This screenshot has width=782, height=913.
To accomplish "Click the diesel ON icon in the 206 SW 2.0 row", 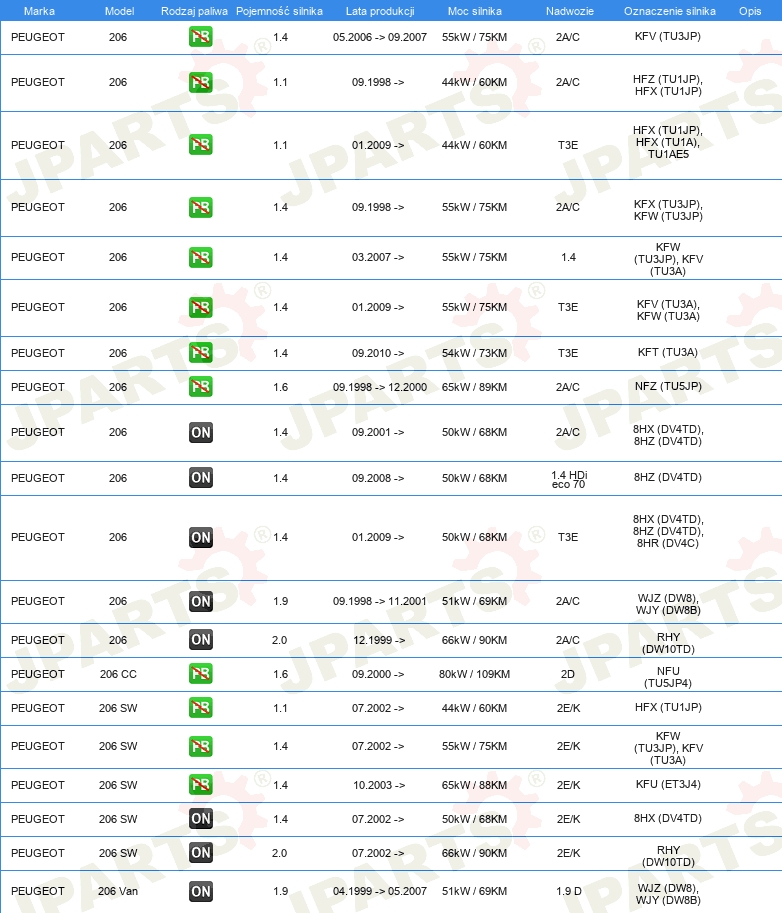I will coord(200,853).
